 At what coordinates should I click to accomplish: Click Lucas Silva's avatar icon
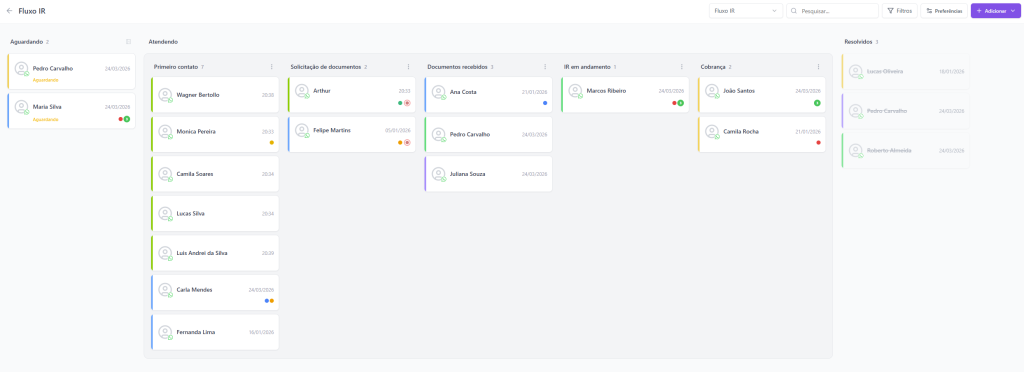(165, 213)
